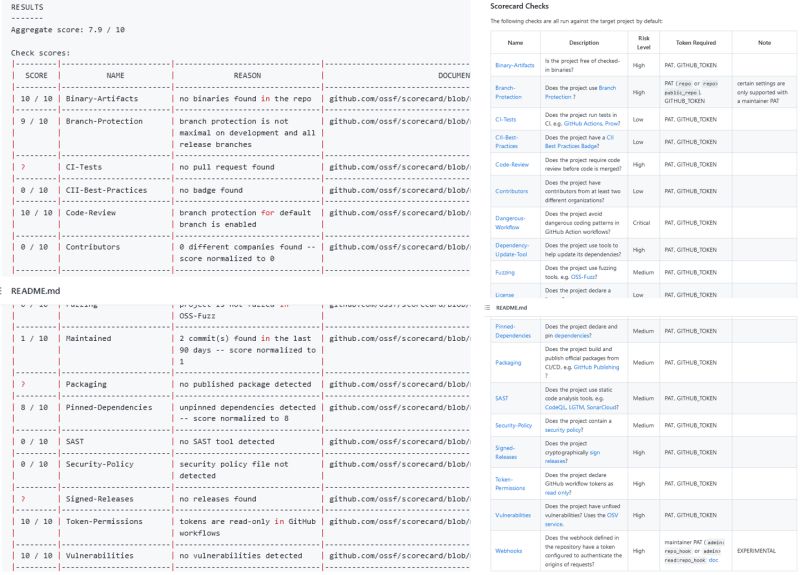Select 'no published package detected' reason text
This screenshot has width=800, height=575.
point(245,385)
